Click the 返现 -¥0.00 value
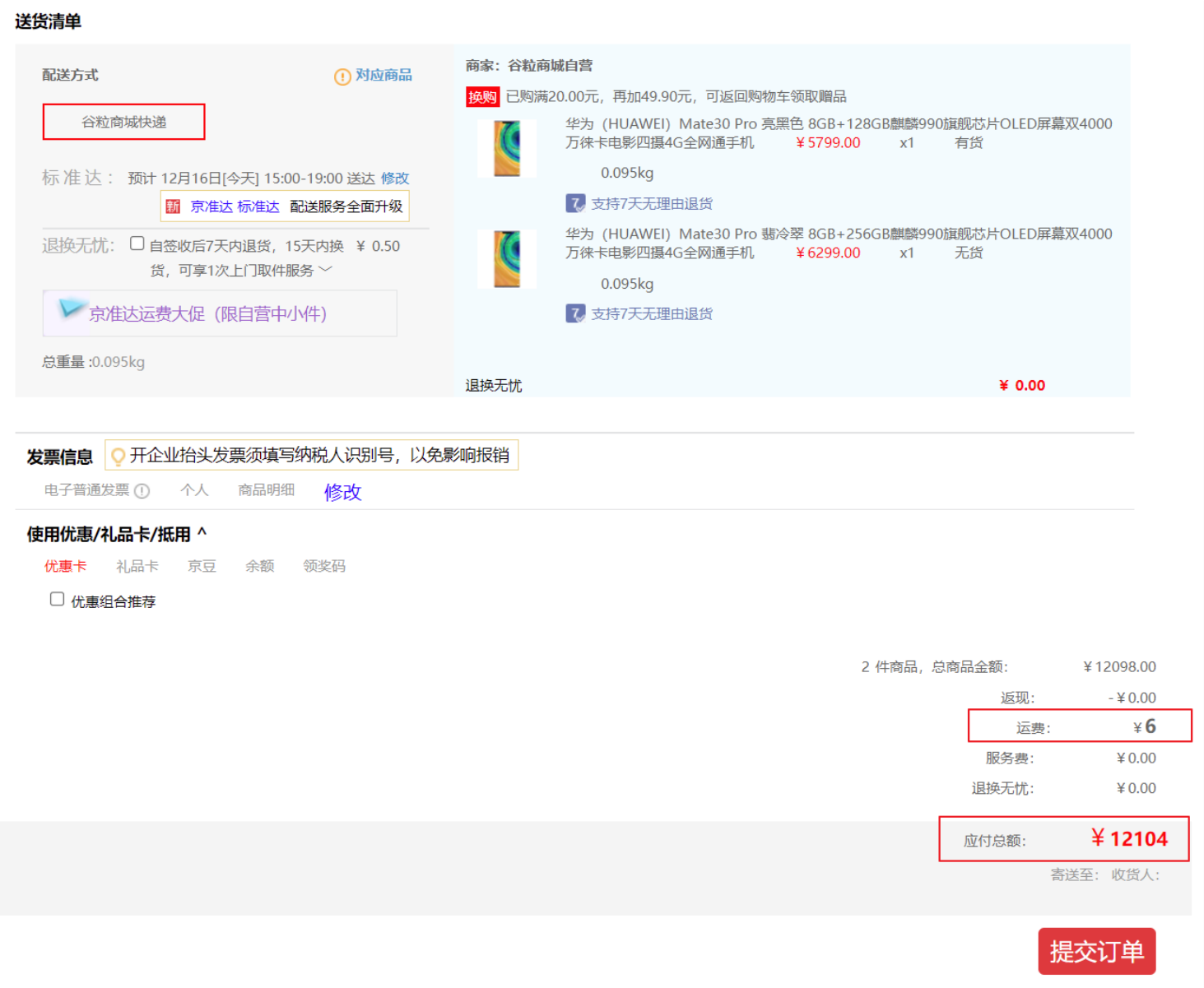1204x988 pixels. 1132,698
